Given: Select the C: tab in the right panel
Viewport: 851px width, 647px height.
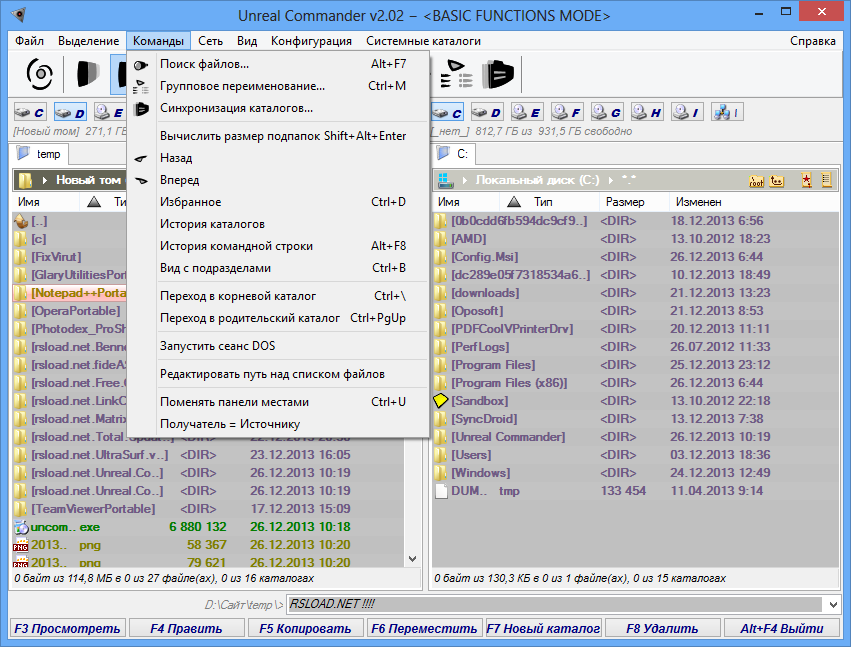Looking at the screenshot, I should (x=454, y=154).
